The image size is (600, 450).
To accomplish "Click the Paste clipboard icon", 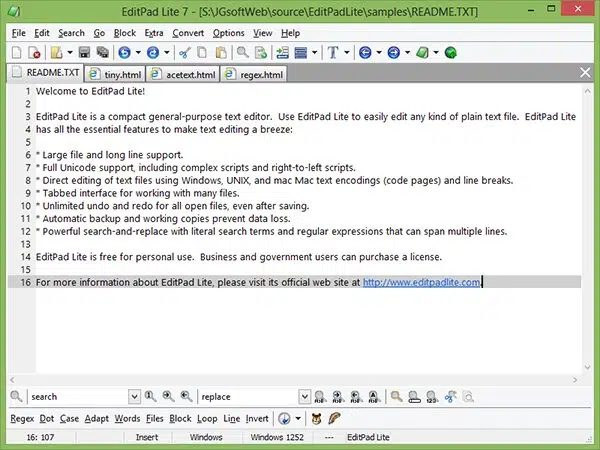I will pyautogui.click(x=221, y=52).
